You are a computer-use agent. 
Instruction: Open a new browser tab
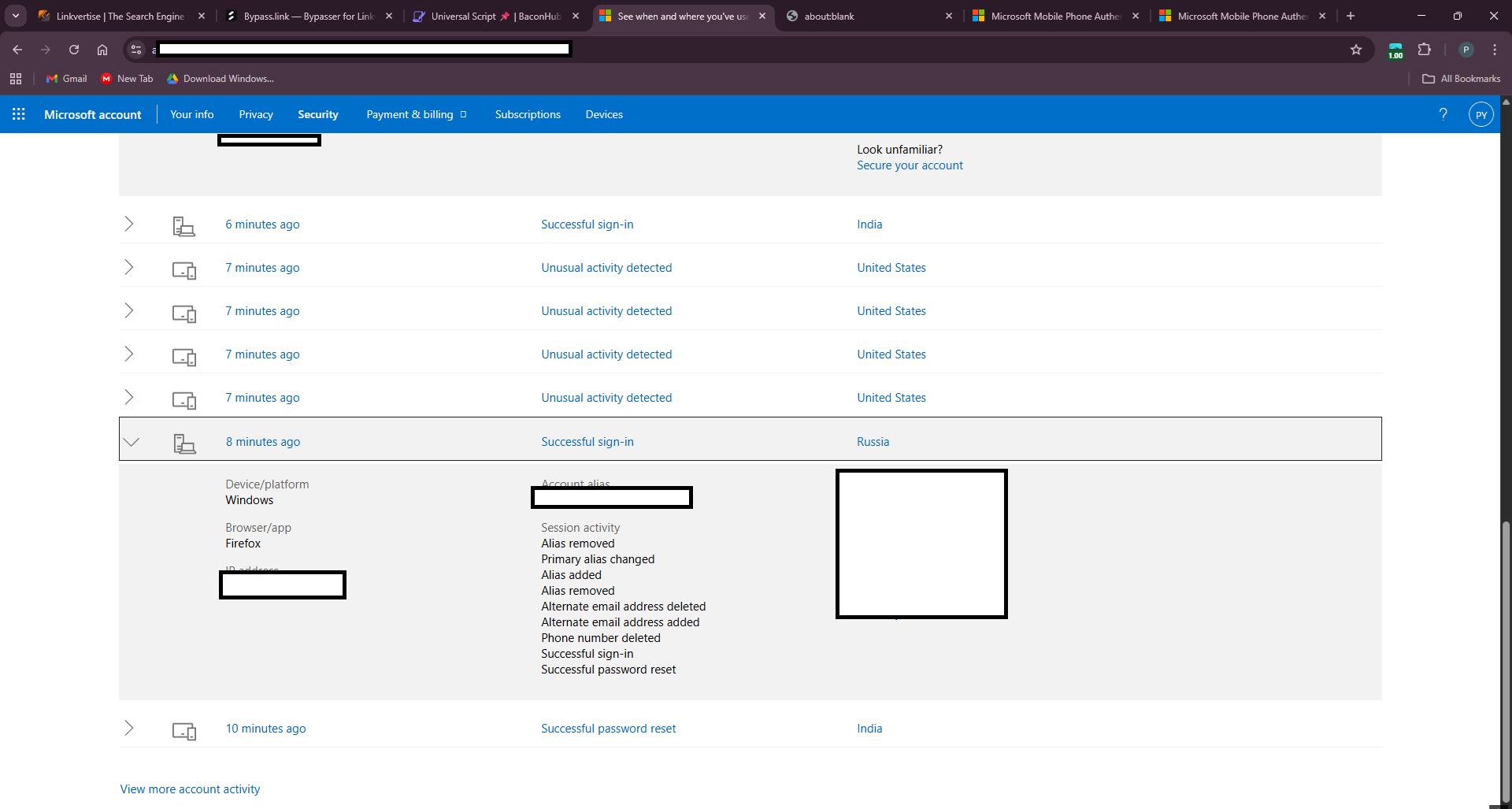pyautogui.click(x=1351, y=16)
